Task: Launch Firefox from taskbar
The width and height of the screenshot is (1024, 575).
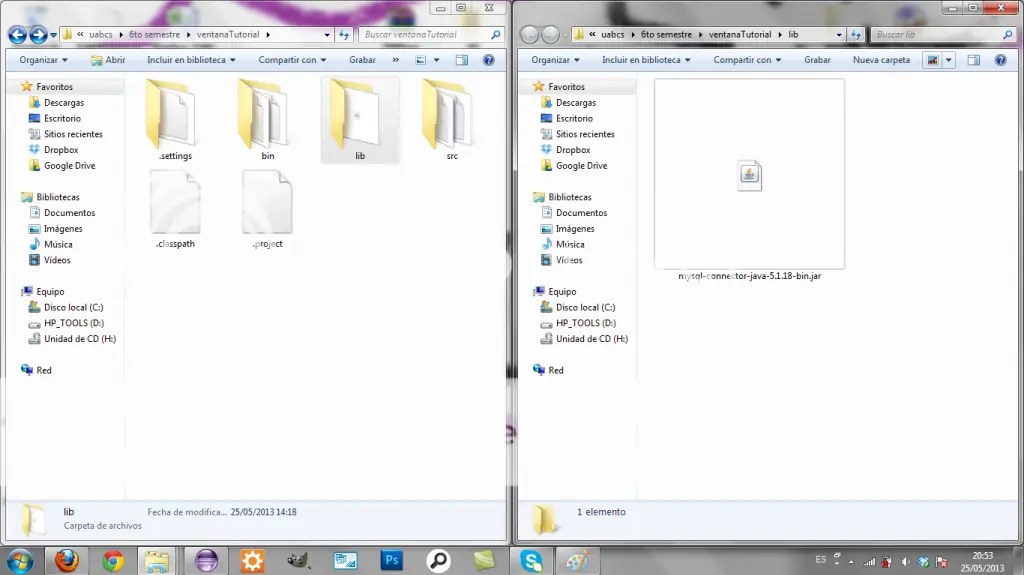Action: click(67, 561)
